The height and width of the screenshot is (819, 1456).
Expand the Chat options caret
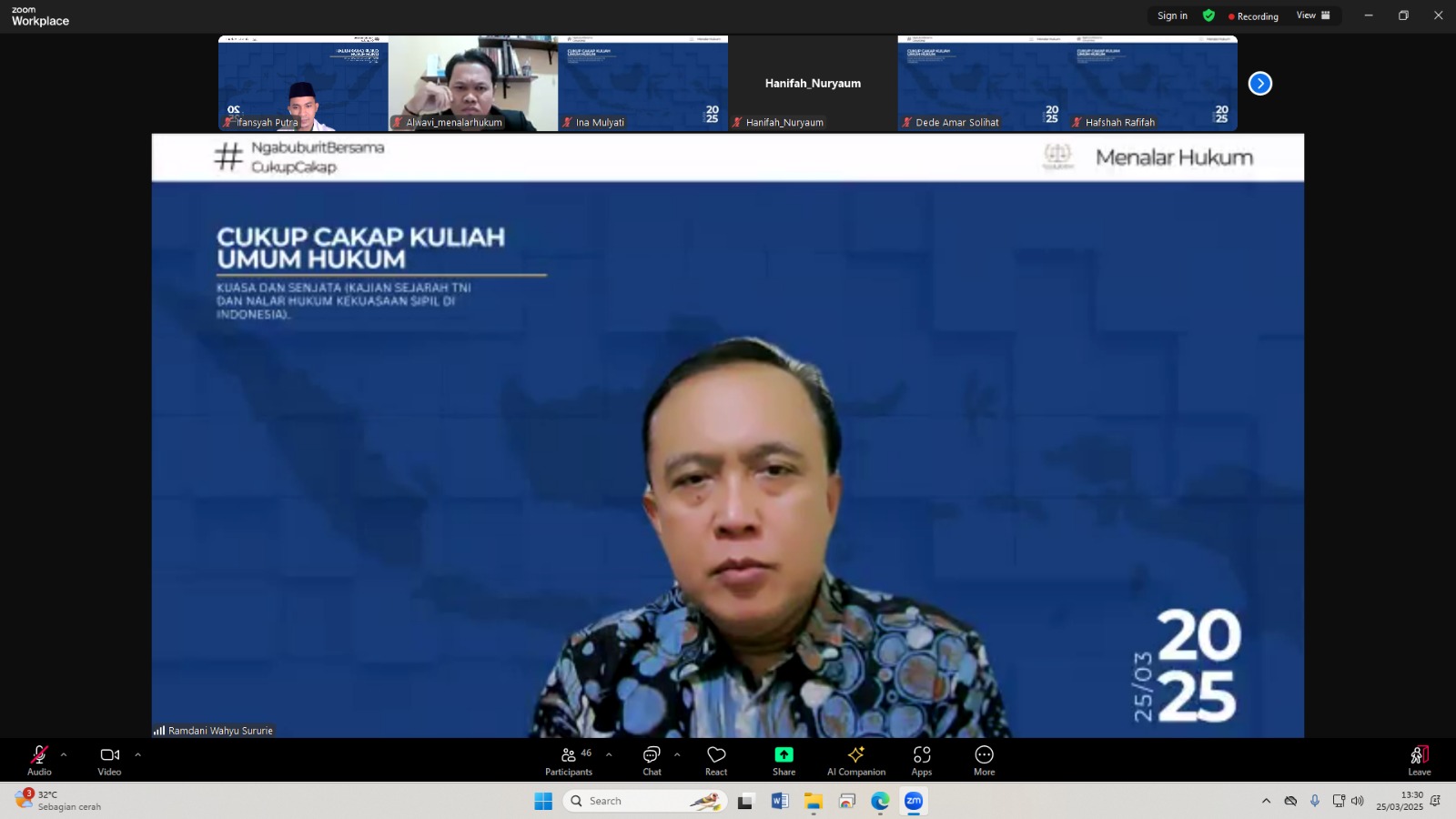tap(677, 754)
